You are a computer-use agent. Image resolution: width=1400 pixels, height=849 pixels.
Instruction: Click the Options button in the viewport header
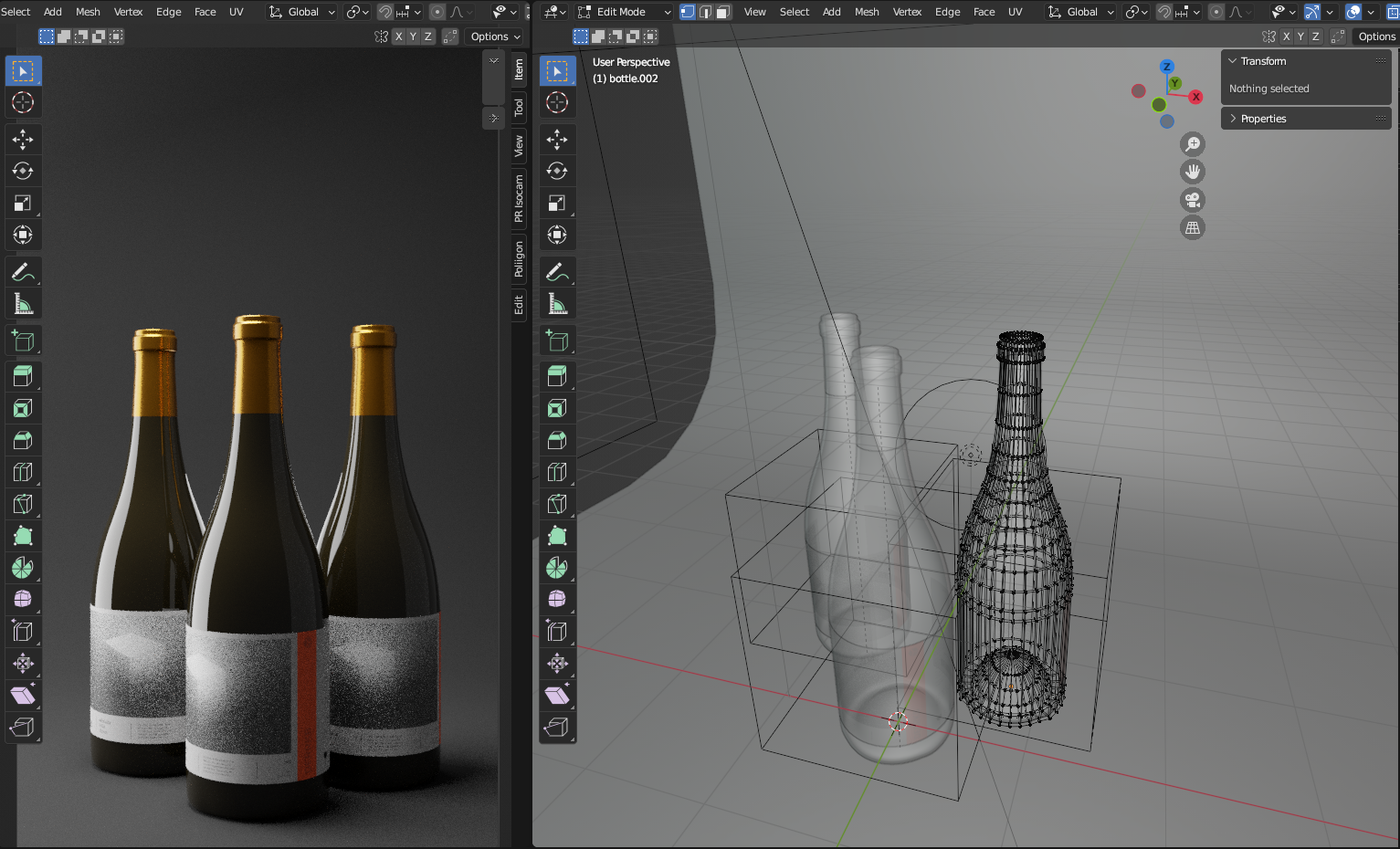(x=1376, y=37)
